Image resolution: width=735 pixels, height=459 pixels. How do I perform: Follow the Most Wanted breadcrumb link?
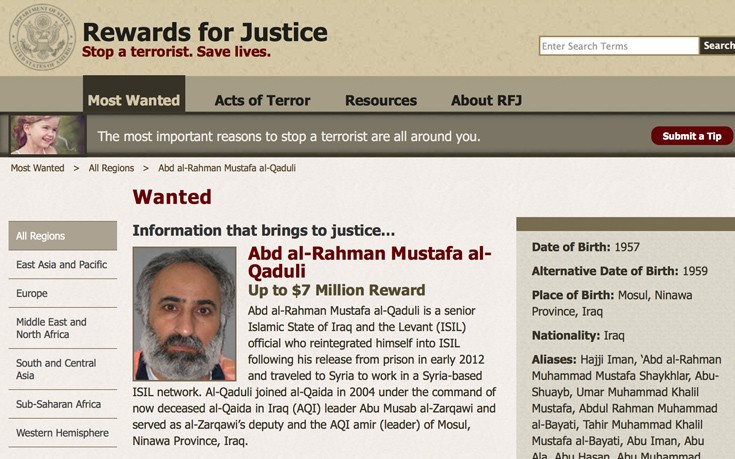[38, 168]
